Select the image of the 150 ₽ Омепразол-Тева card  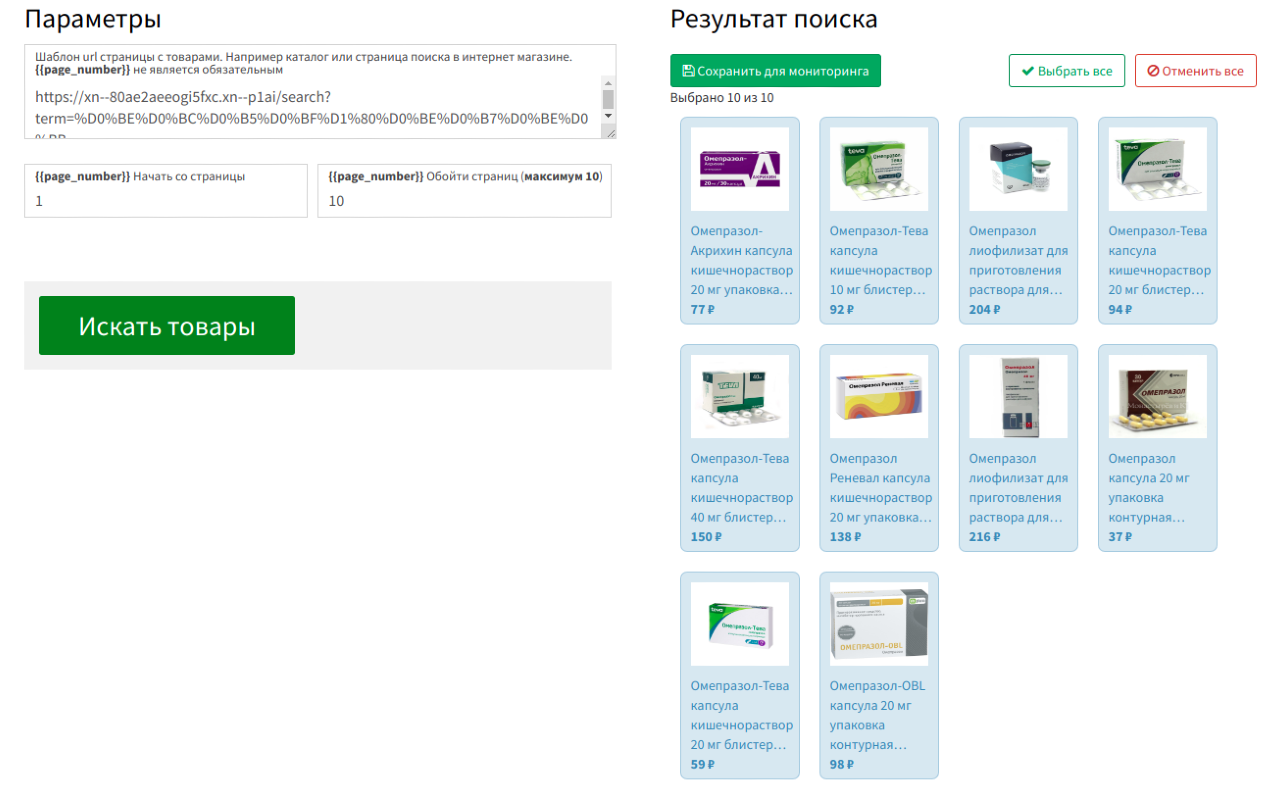(x=740, y=396)
